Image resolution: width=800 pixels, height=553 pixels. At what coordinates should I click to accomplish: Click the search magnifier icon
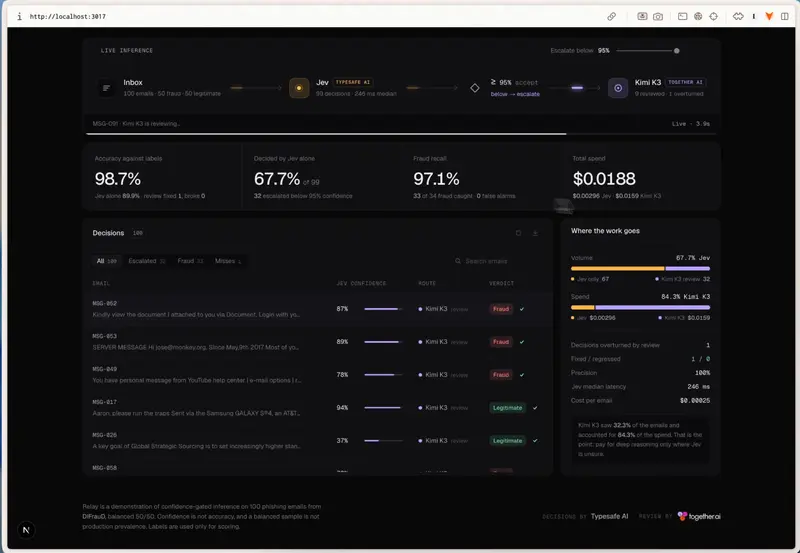458,261
